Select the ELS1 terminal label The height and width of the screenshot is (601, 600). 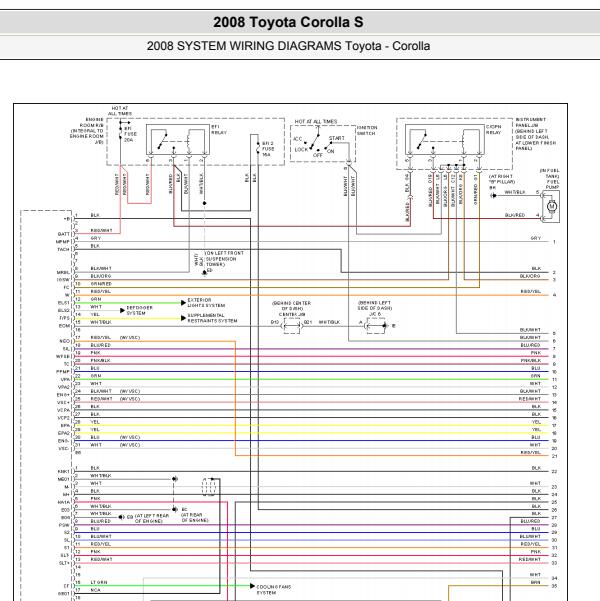click(64, 303)
